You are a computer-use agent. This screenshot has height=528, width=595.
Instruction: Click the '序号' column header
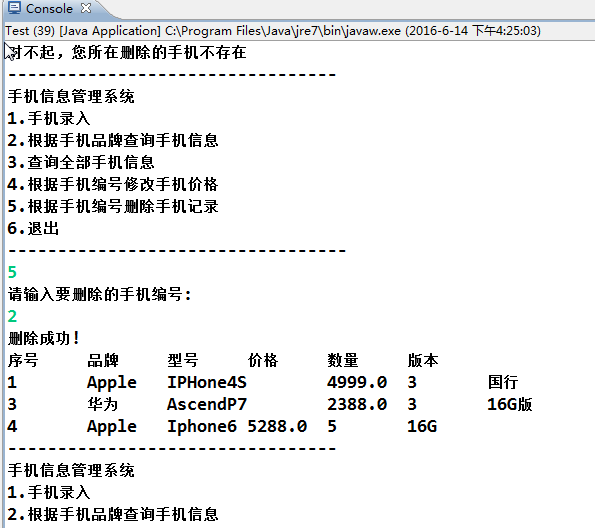point(23,360)
